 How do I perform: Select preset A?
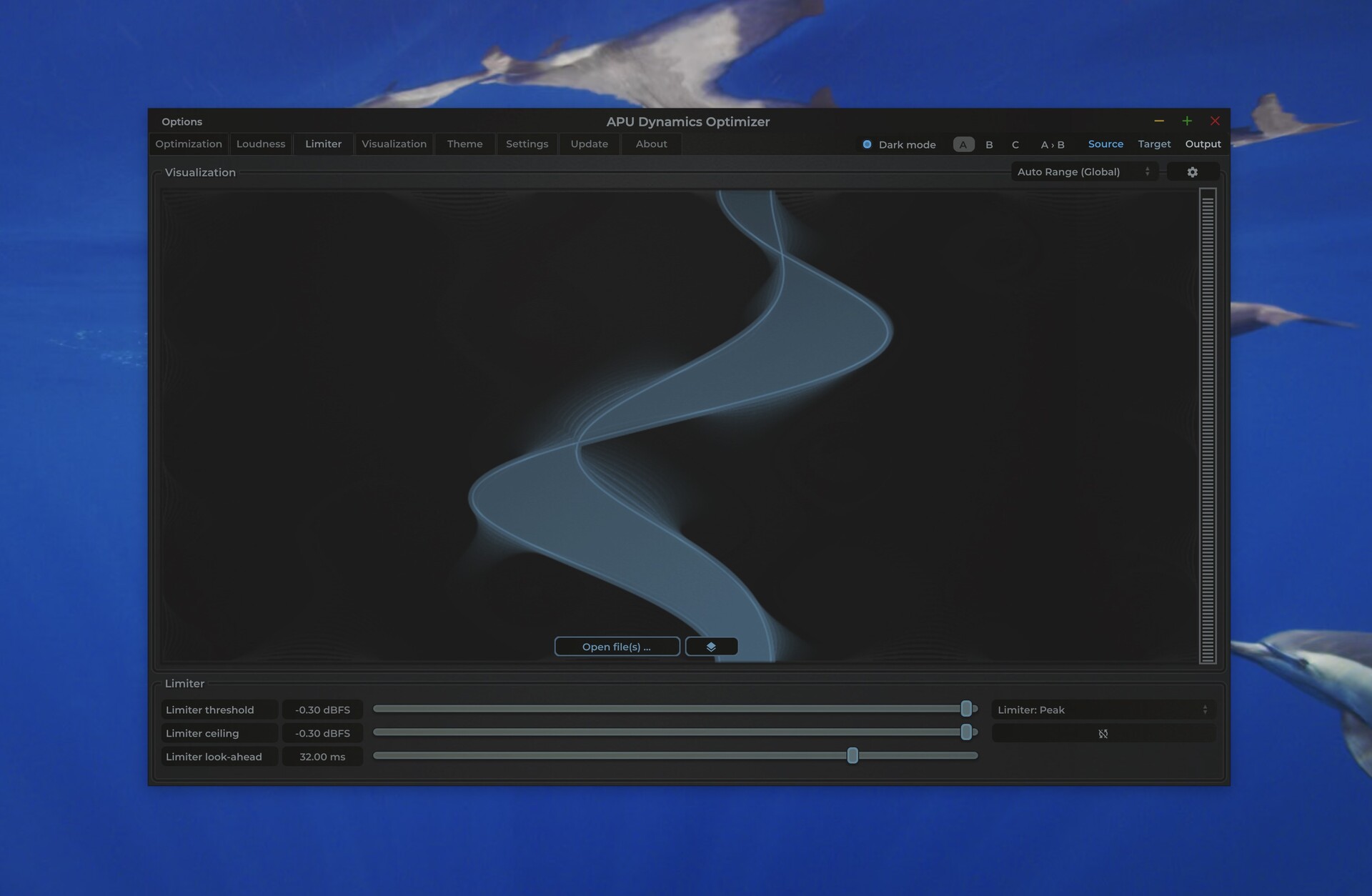click(x=963, y=144)
